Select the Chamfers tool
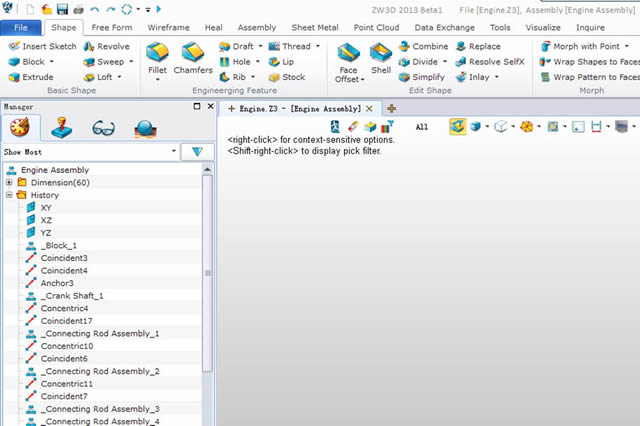Image resolution: width=640 pixels, height=426 pixels. click(193, 54)
